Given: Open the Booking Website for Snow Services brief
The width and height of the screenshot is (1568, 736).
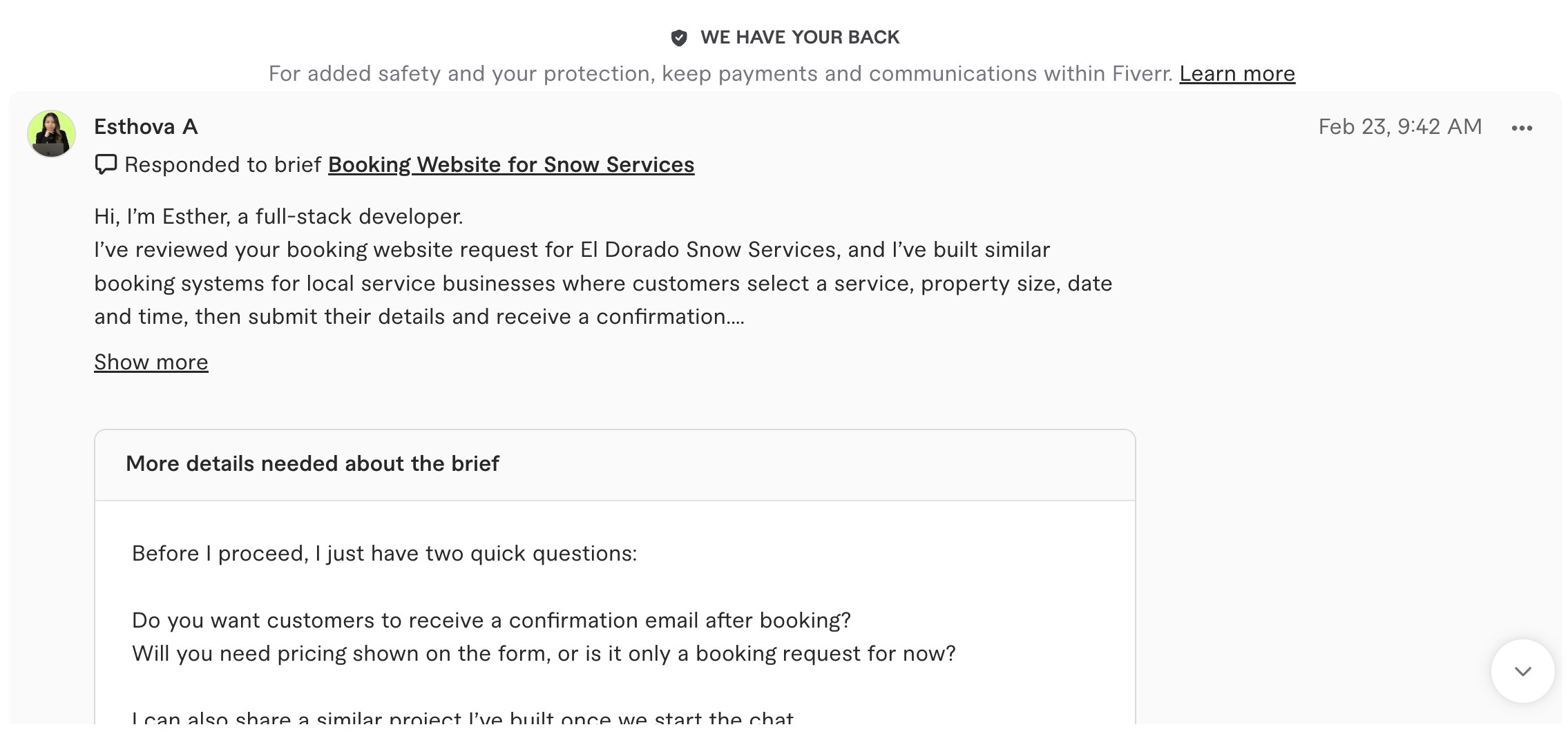Looking at the screenshot, I should pyautogui.click(x=511, y=164).
